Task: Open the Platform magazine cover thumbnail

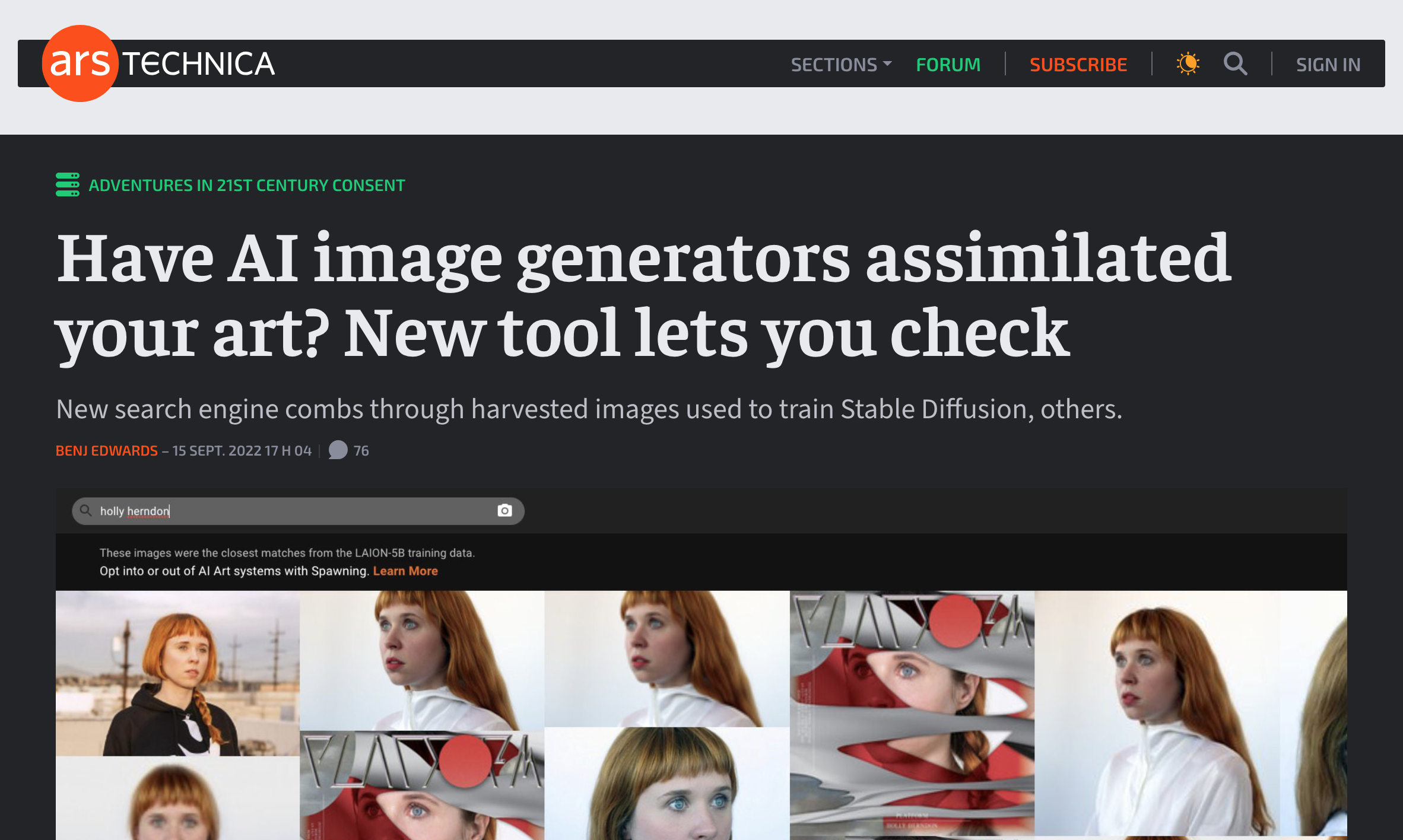Action: 912,712
